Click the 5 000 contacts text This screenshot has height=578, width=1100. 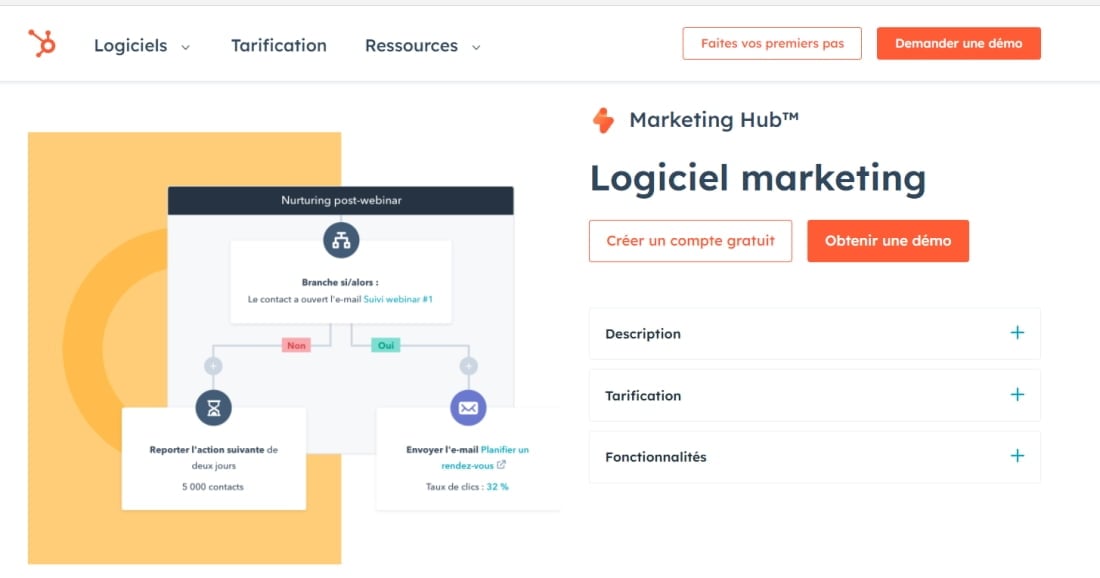coord(213,487)
